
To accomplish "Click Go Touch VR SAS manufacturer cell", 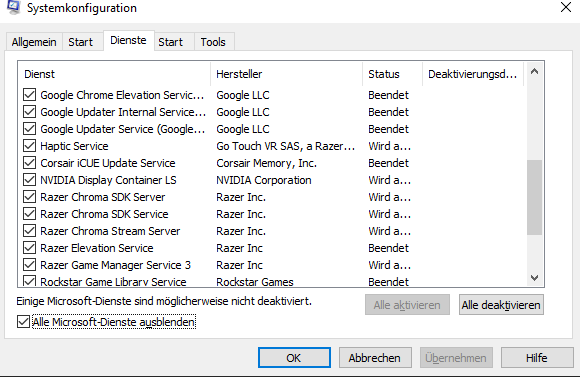I will 286,146.
